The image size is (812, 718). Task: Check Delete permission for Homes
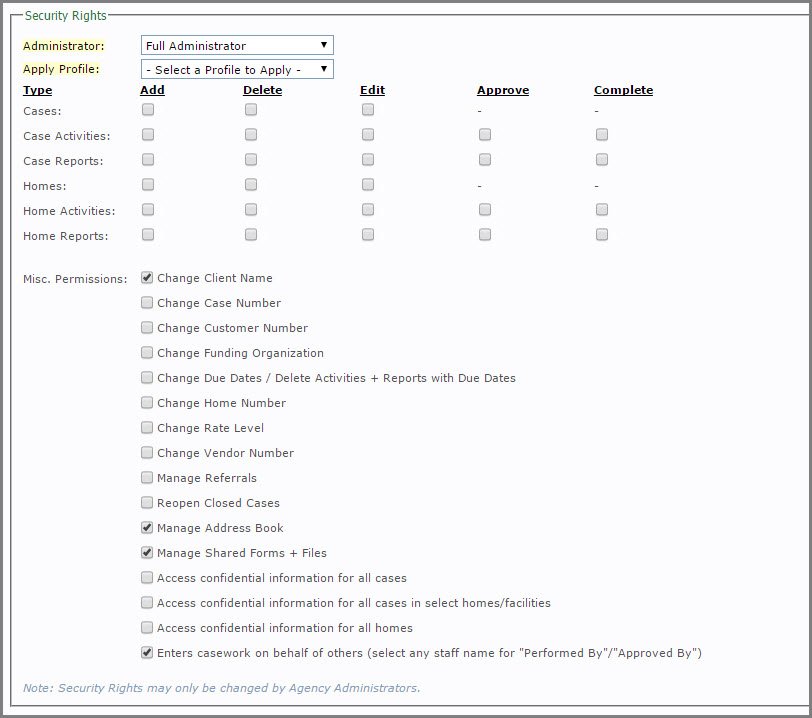[x=251, y=184]
